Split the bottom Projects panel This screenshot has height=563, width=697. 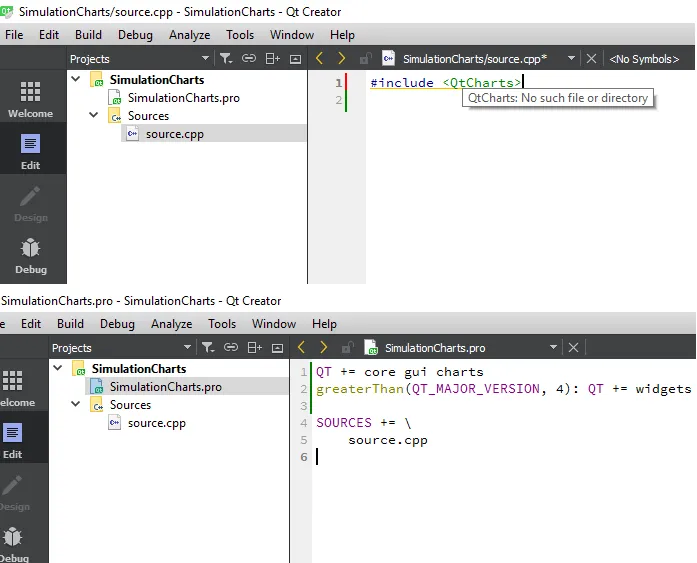pyautogui.click(x=254, y=347)
